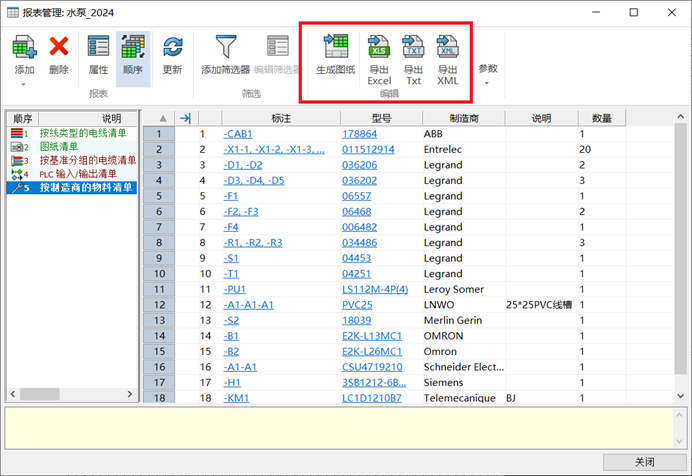Click the 更新 (Update) refresh icon
The height and width of the screenshot is (476, 692).
172,47
